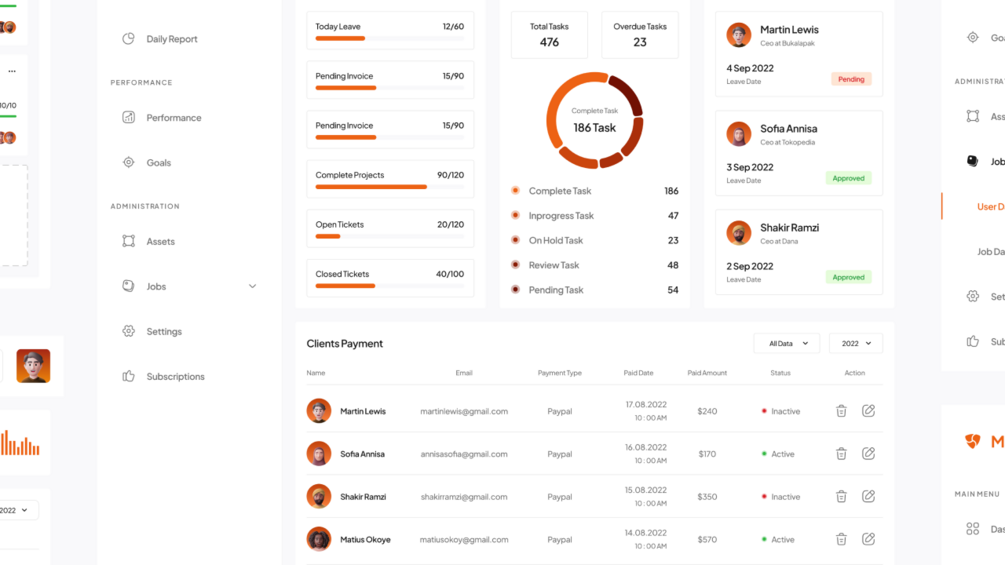
Task: Edit Shakir Ramzi payment row
Action: (868, 496)
